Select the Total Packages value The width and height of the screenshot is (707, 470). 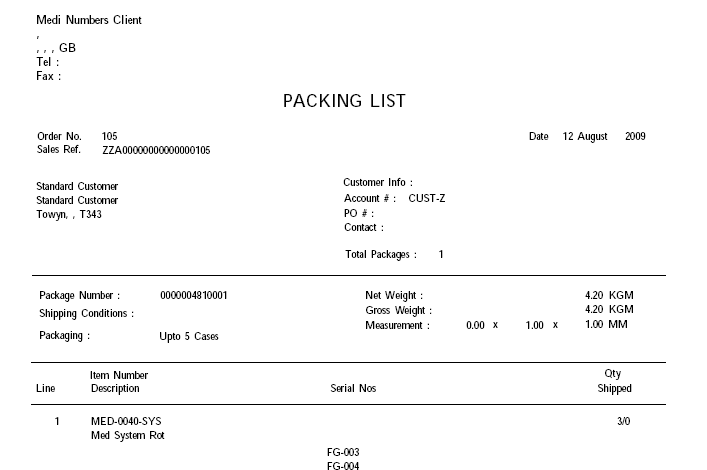click(x=441, y=254)
